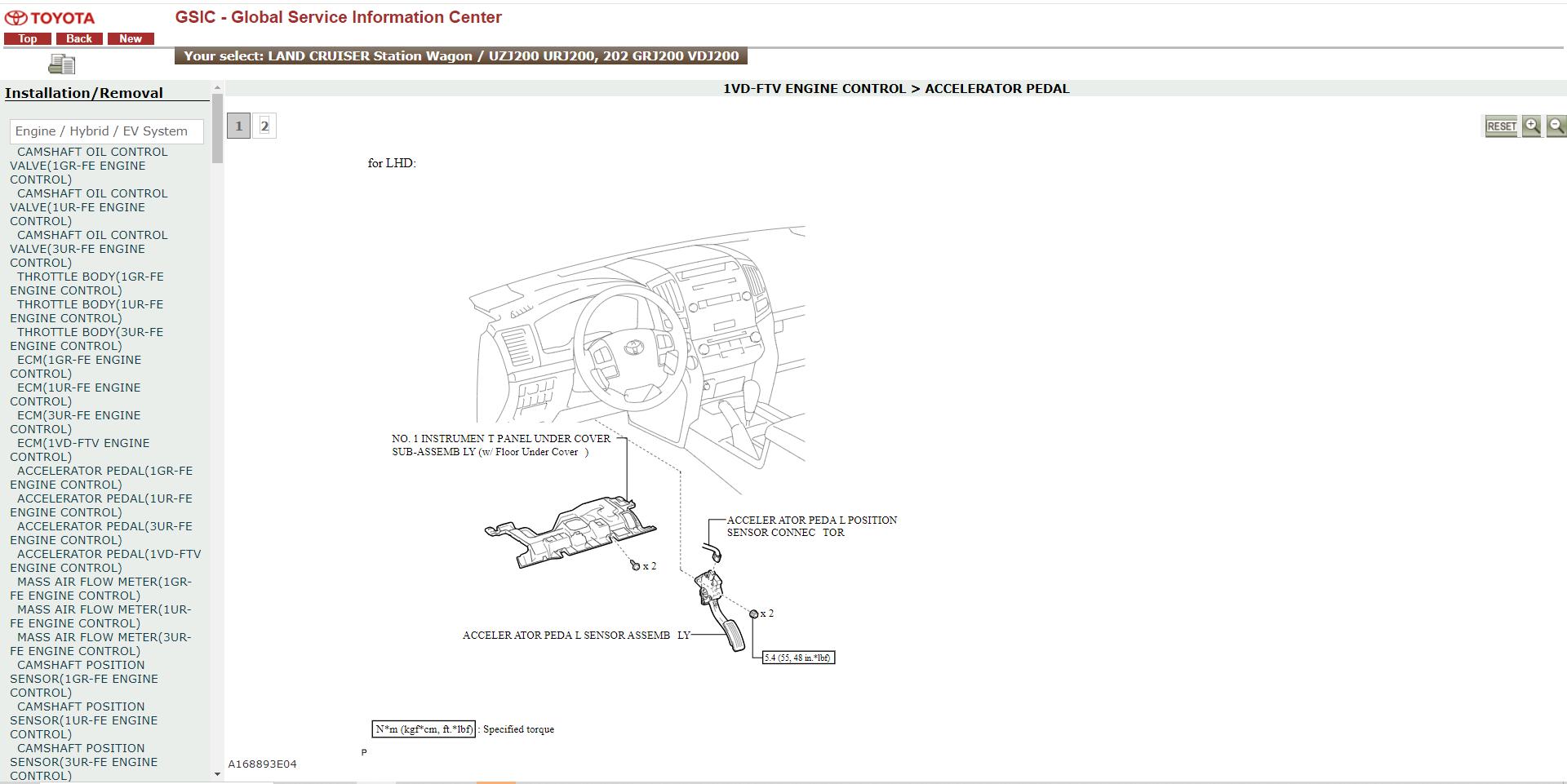Click the Toyota logo
The height and width of the screenshot is (784, 1567).
coord(50,18)
